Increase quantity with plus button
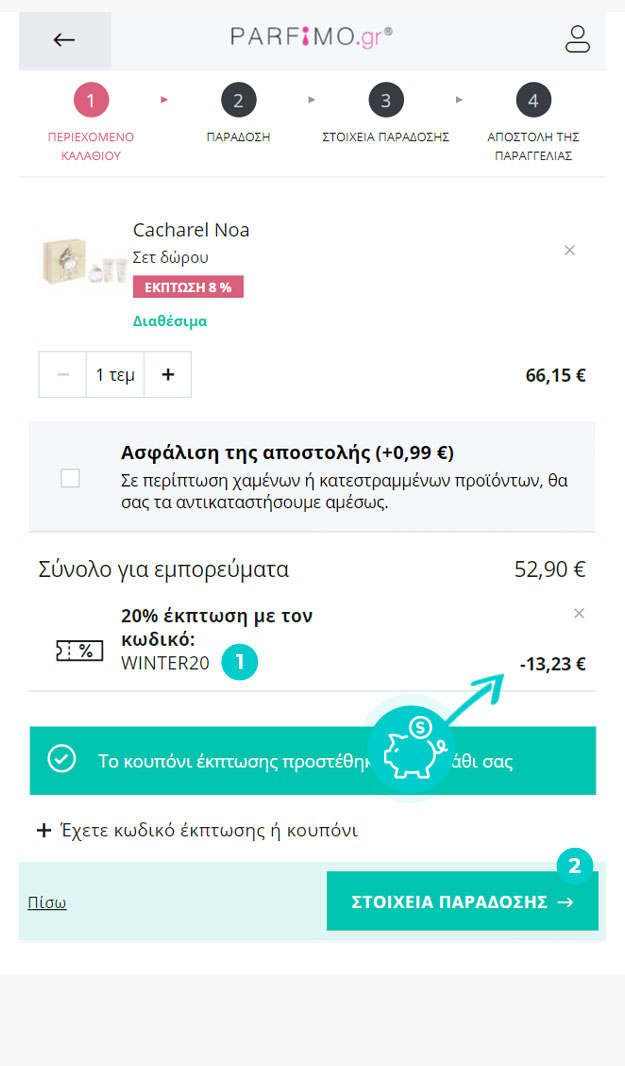Image resolution: width=625 pixels, height=1066 pixels. click(168, 374)
